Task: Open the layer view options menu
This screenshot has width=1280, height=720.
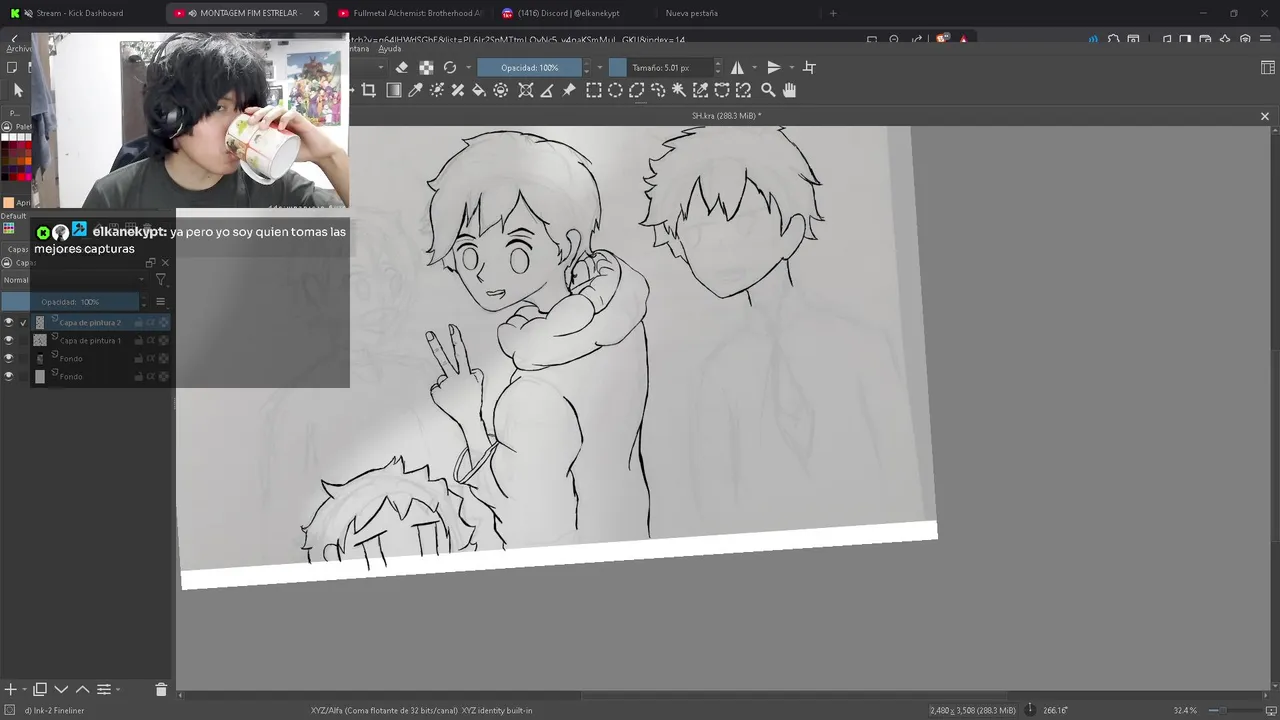Action: pyautogui.click(x=160, y=301)
